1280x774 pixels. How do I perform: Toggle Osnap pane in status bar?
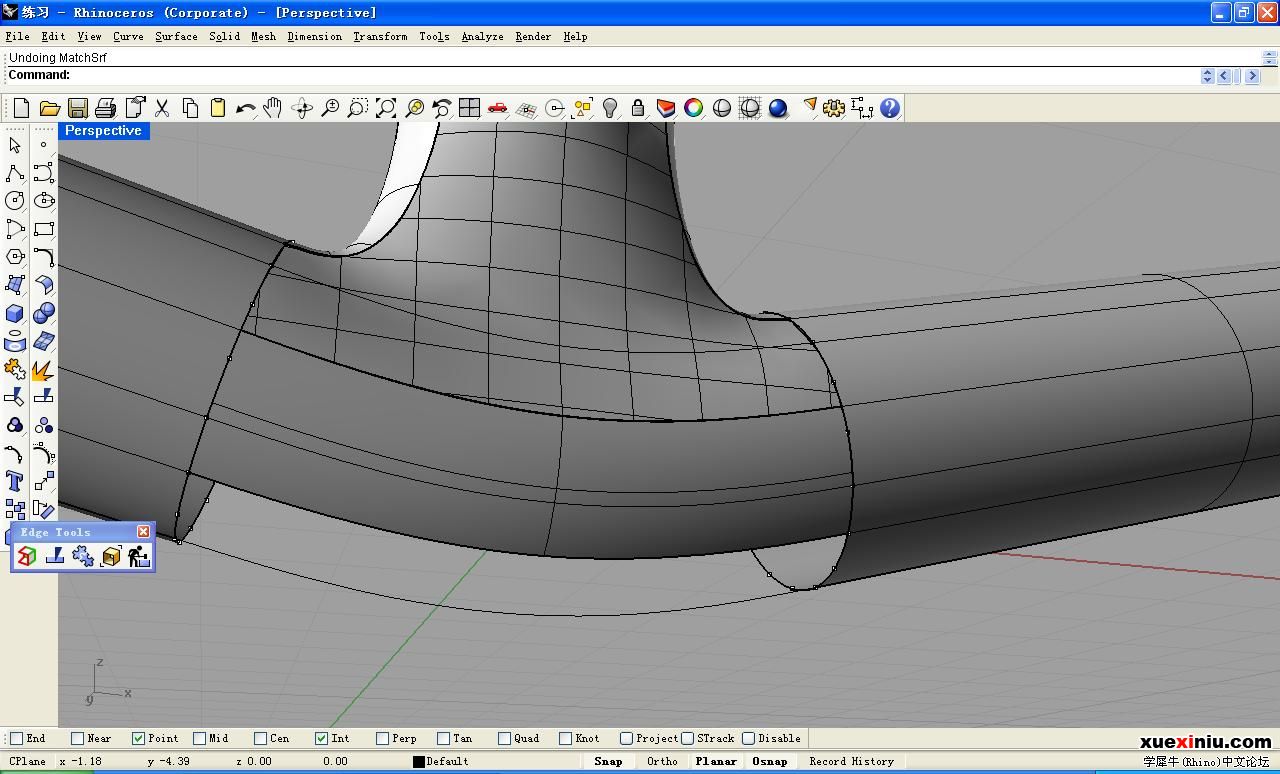(x=770, y=761)
